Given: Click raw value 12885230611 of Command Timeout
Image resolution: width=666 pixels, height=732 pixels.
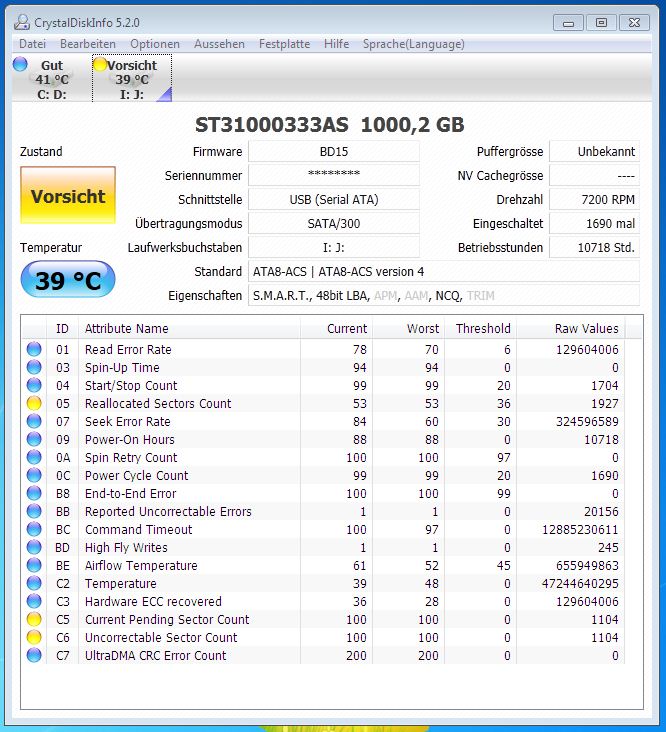Looking at the screenshot, I should click(x=580, y=529).
